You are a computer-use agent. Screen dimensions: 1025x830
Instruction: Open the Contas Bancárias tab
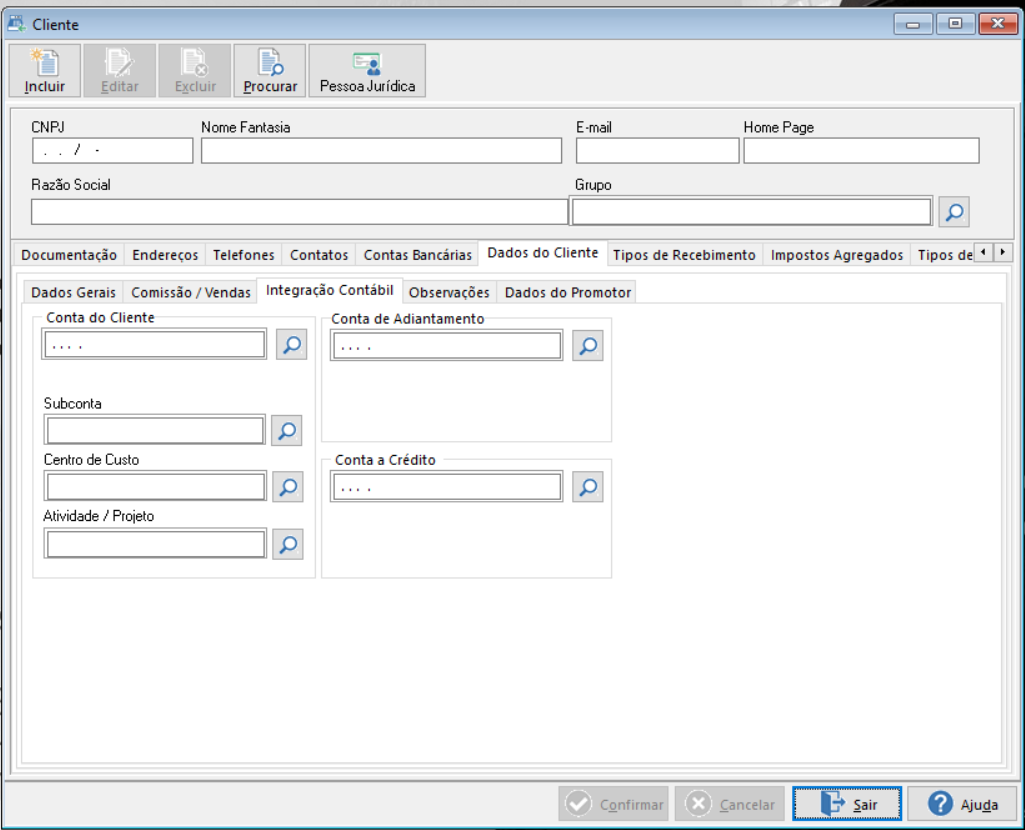pyautogui.click(x=418, y=255)
